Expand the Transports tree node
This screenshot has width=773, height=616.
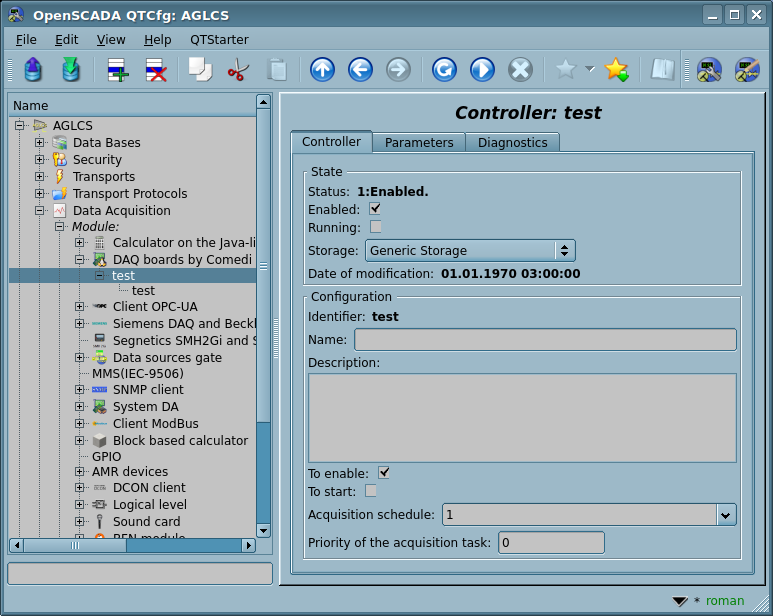(40, 177)
